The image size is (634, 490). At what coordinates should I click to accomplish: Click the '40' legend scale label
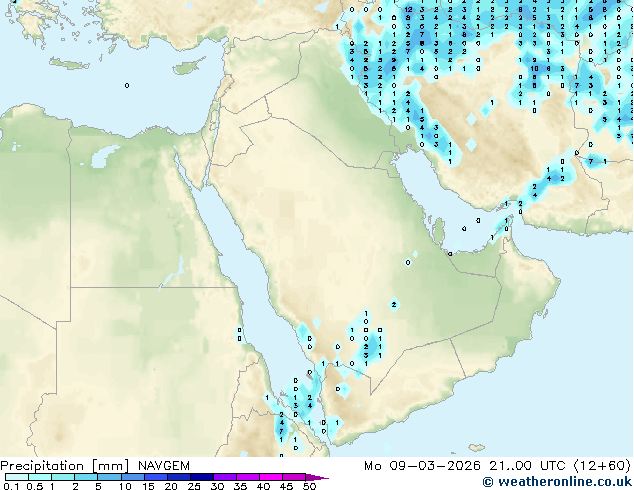click(x=263, y=486)
